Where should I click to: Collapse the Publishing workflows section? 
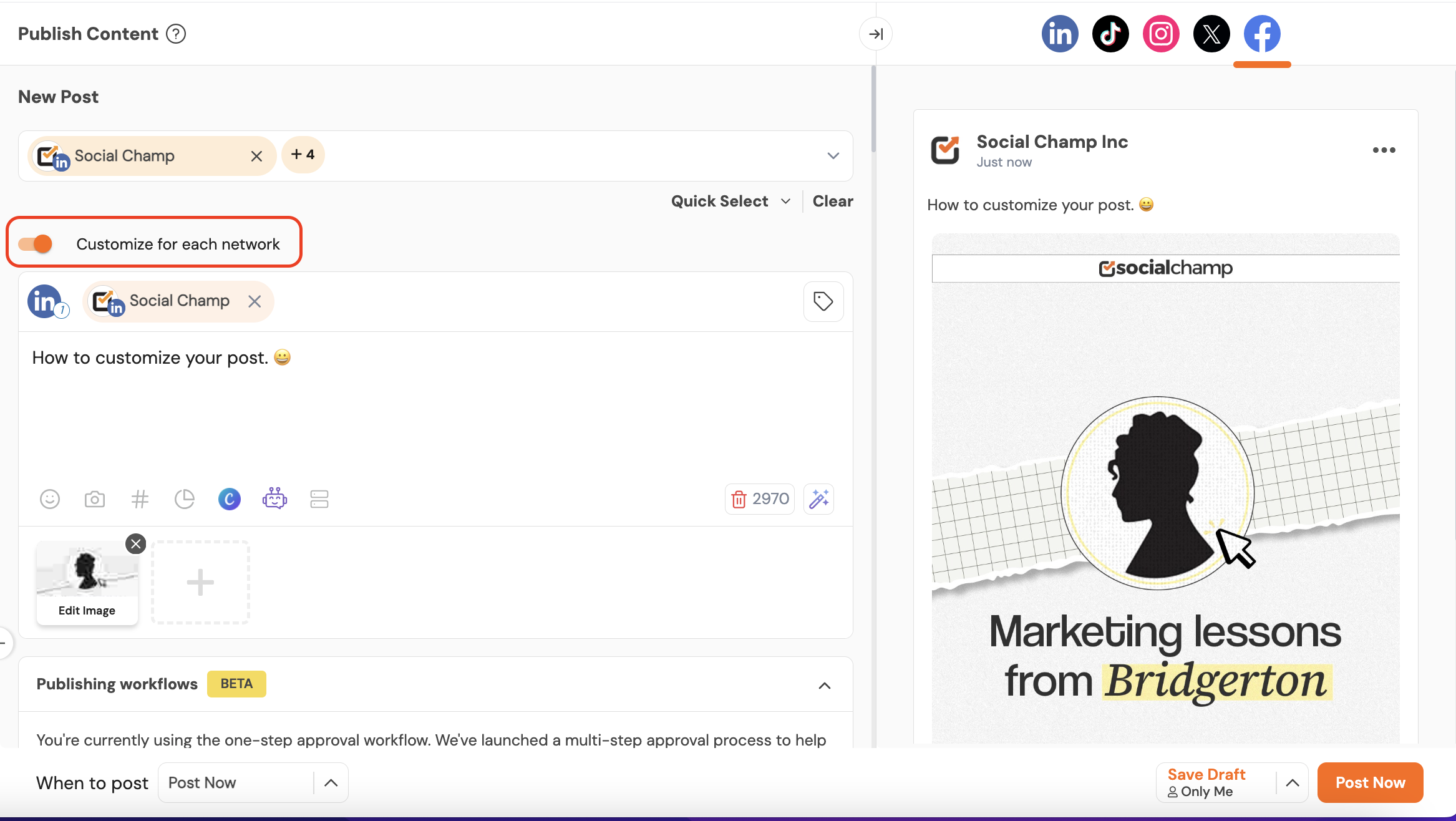[825, 686]
